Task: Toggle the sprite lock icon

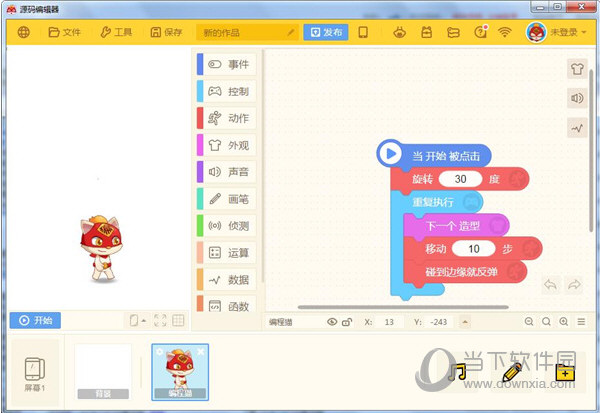Action: (x=347, y=322)
